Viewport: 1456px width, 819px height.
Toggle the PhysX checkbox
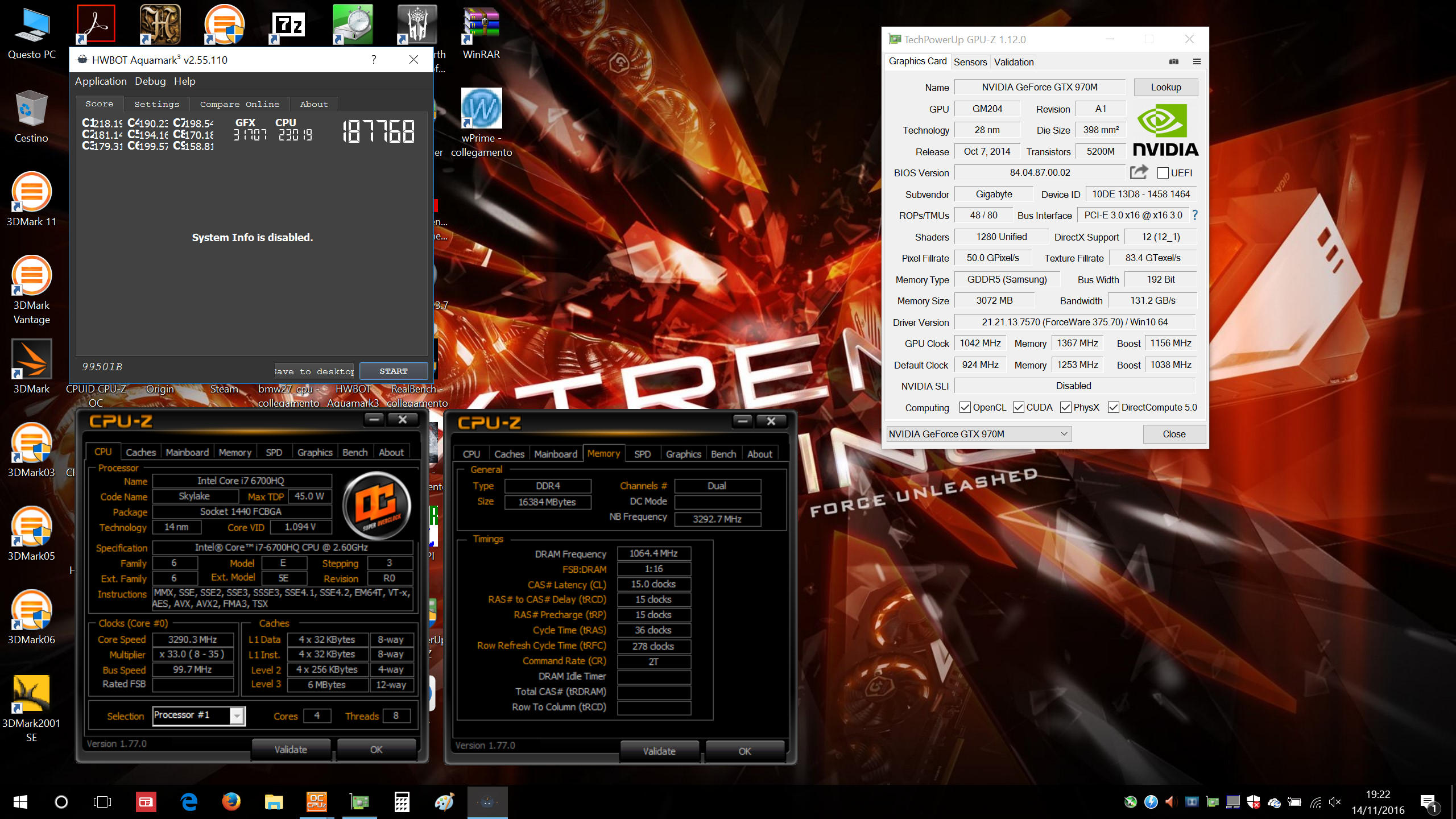tap(1066, 407)
